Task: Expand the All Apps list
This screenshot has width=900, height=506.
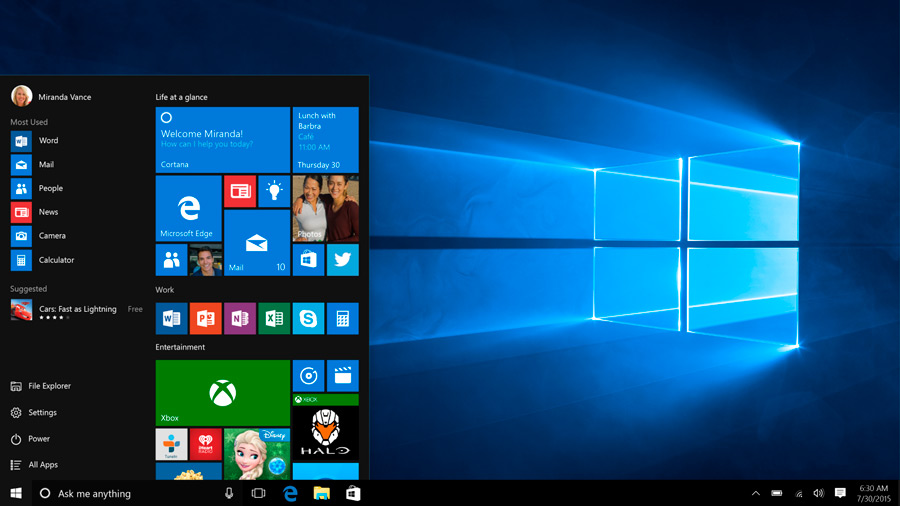Action: point(42,465)
